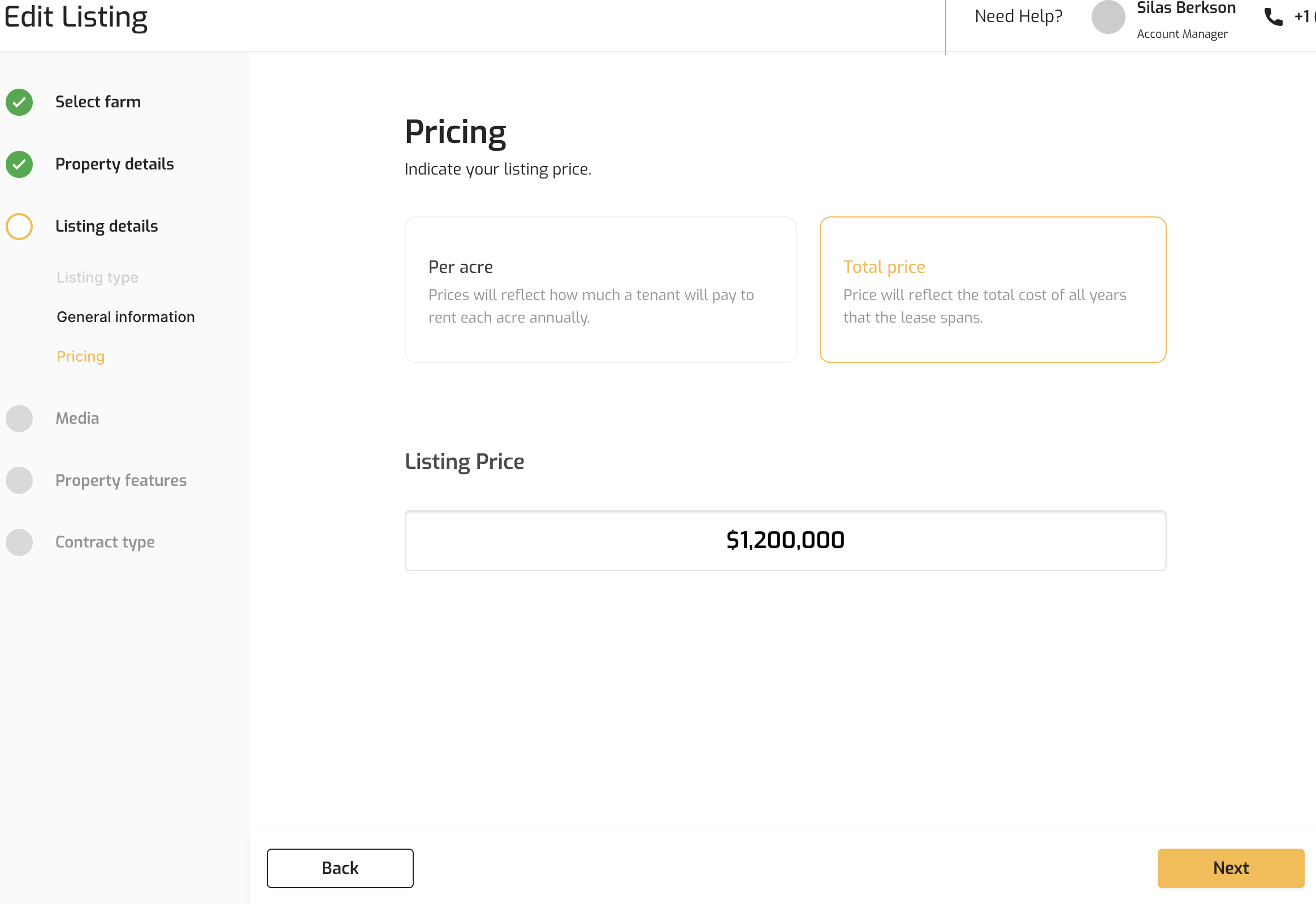Open the Property details step
The height and width of the screenshot is (904, 1316).
115,164
